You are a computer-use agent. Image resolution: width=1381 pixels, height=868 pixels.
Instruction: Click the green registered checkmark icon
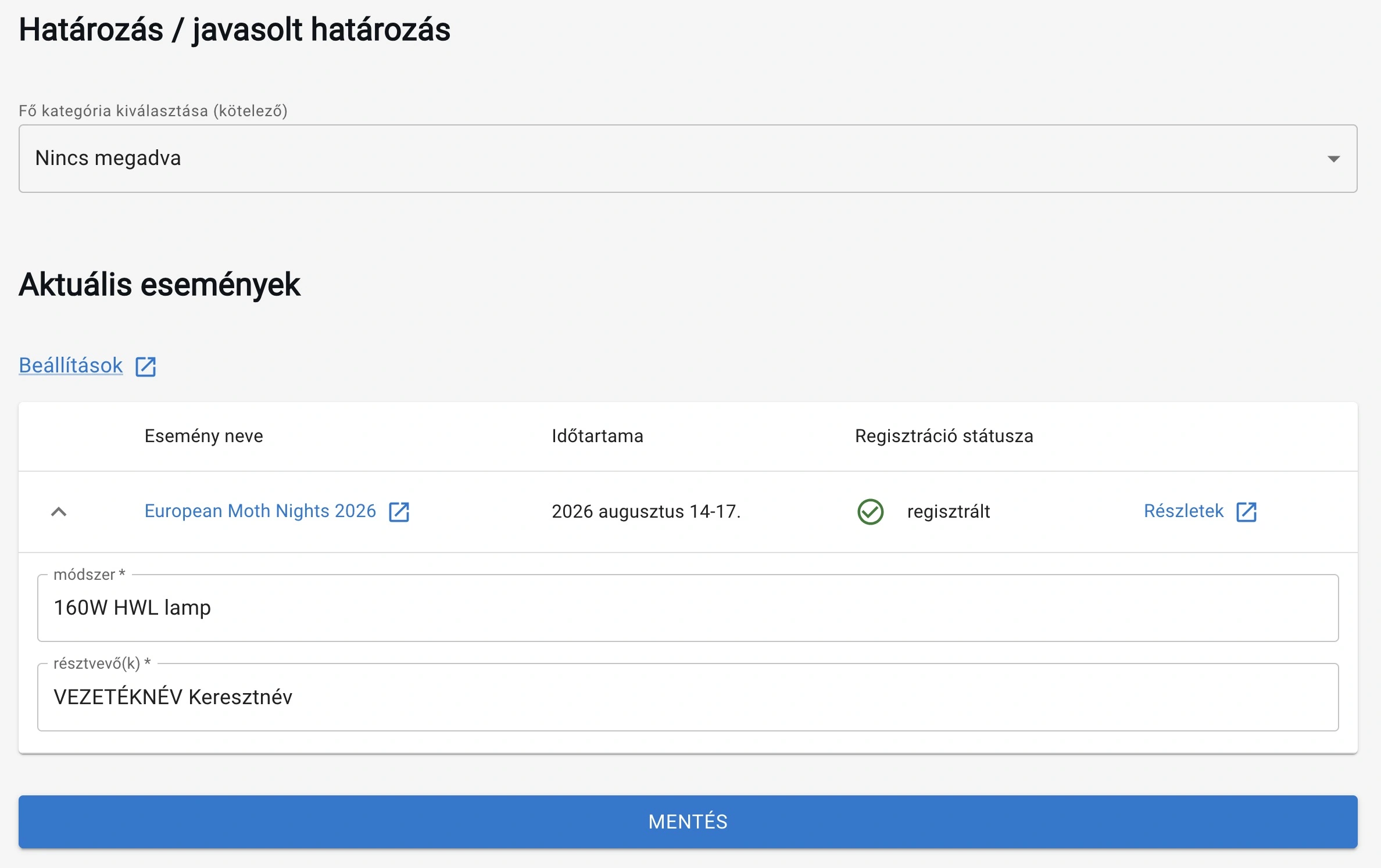870,512
